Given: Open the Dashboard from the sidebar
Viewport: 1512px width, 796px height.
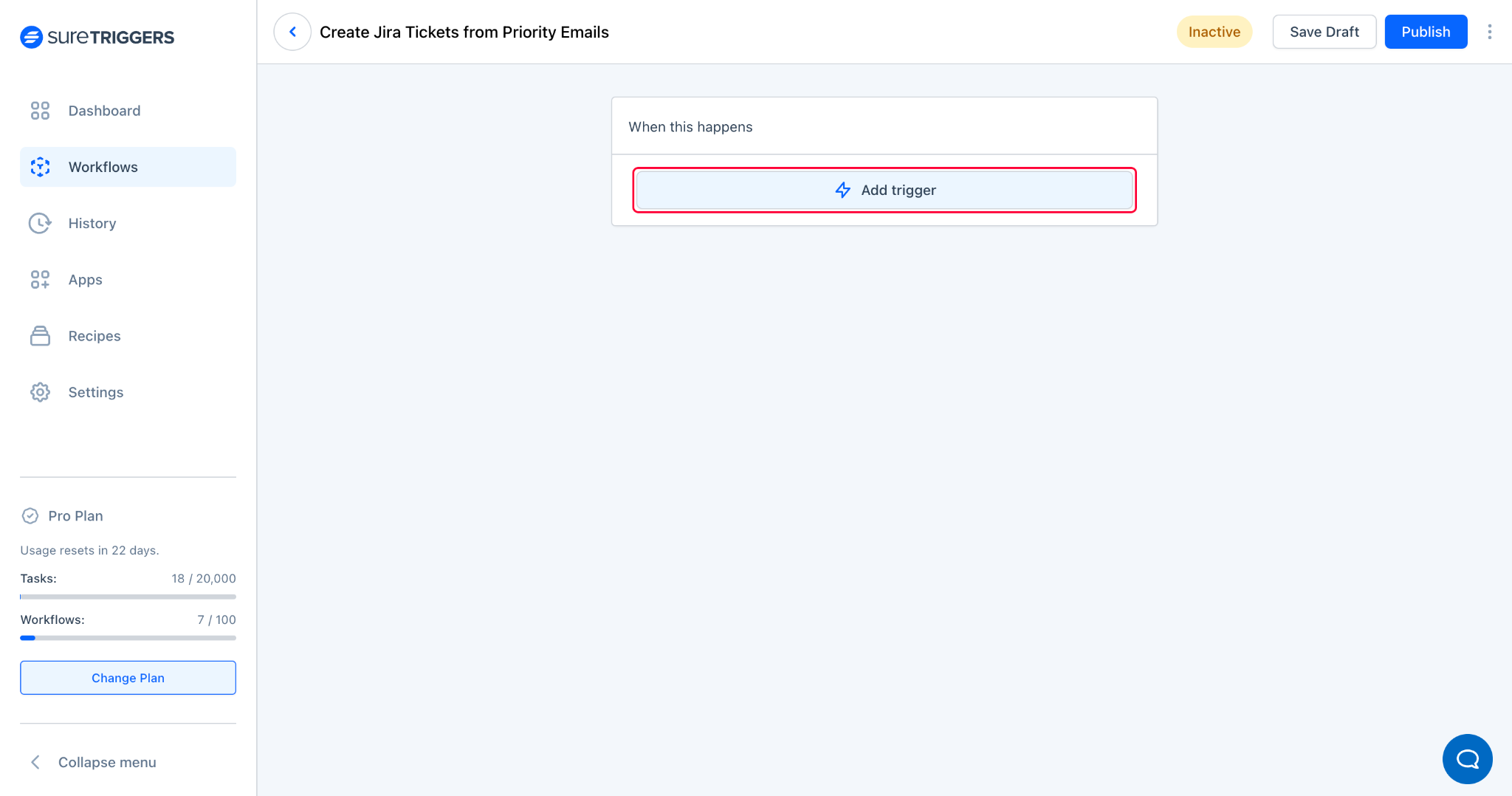Looking at the screenshot, I should (103, 110).
